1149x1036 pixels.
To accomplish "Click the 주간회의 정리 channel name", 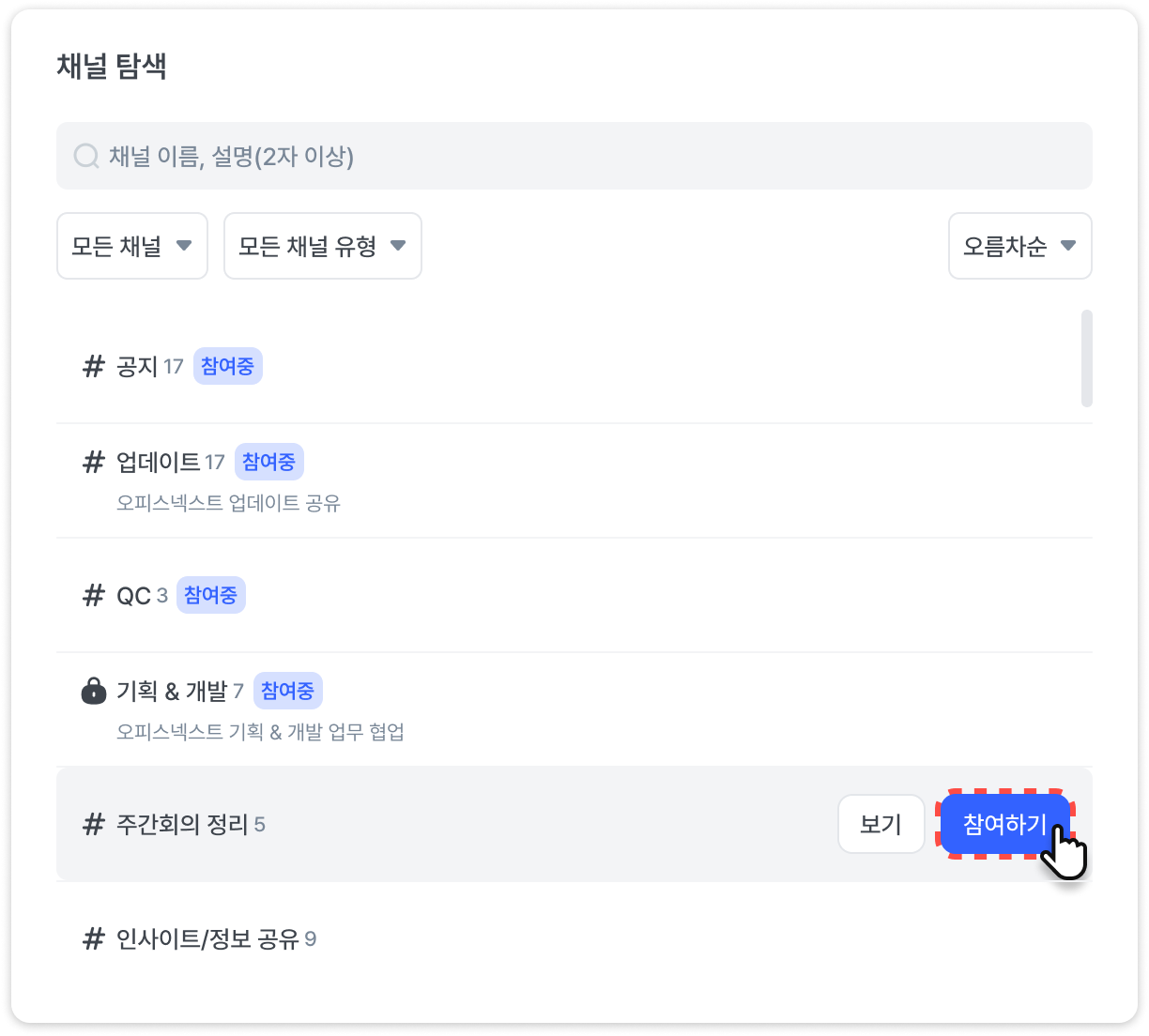I will (182, 824).
